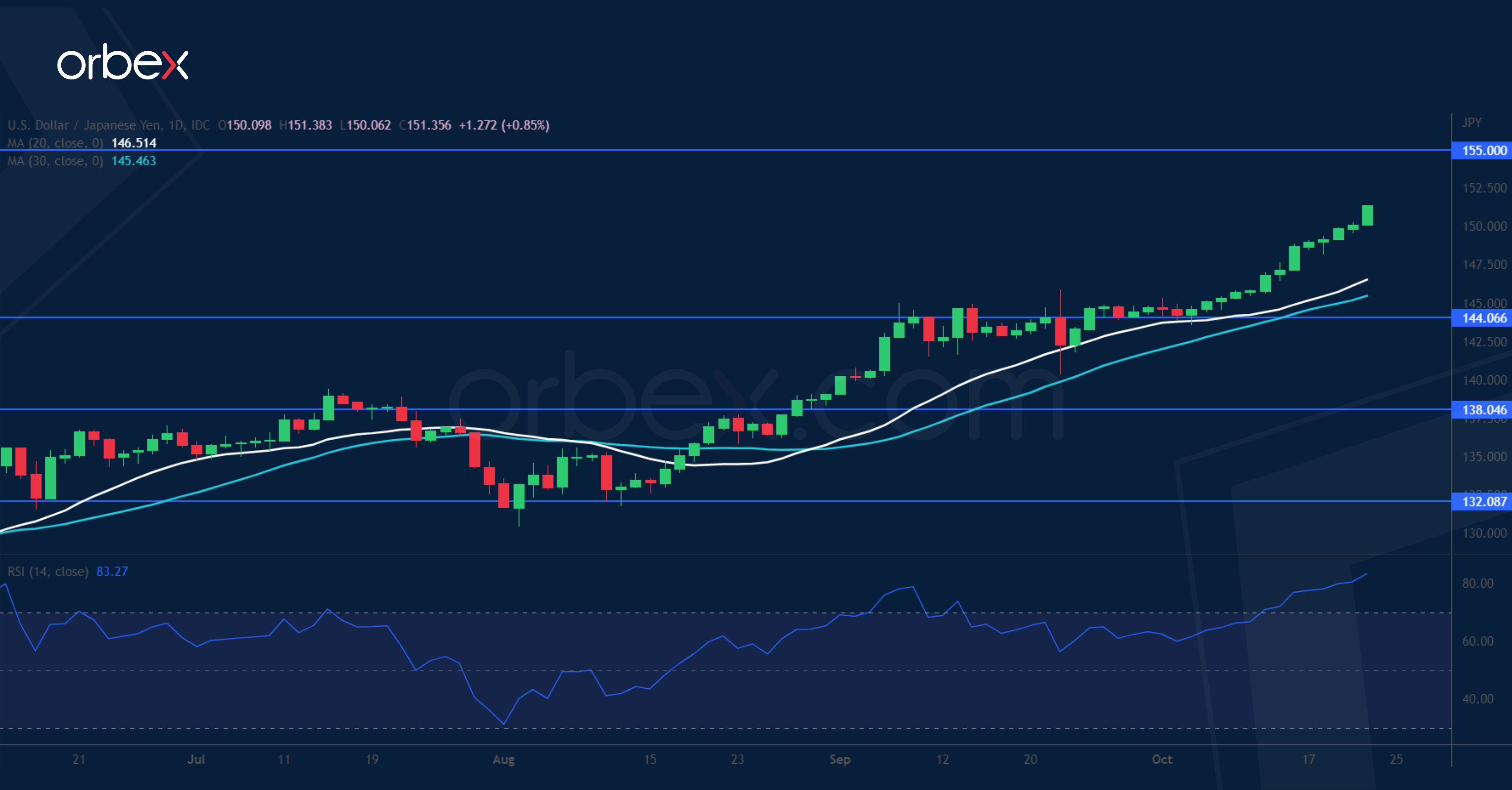Click the Sep label on time axis
The width and height of the screenshot is (1512, 790).
click(839, 759)
